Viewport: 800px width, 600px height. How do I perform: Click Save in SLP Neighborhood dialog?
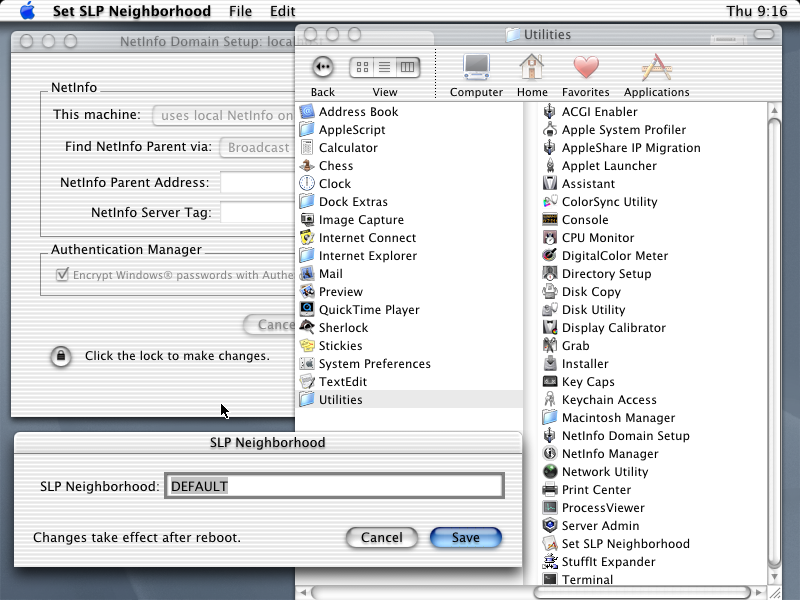point(466,537)
